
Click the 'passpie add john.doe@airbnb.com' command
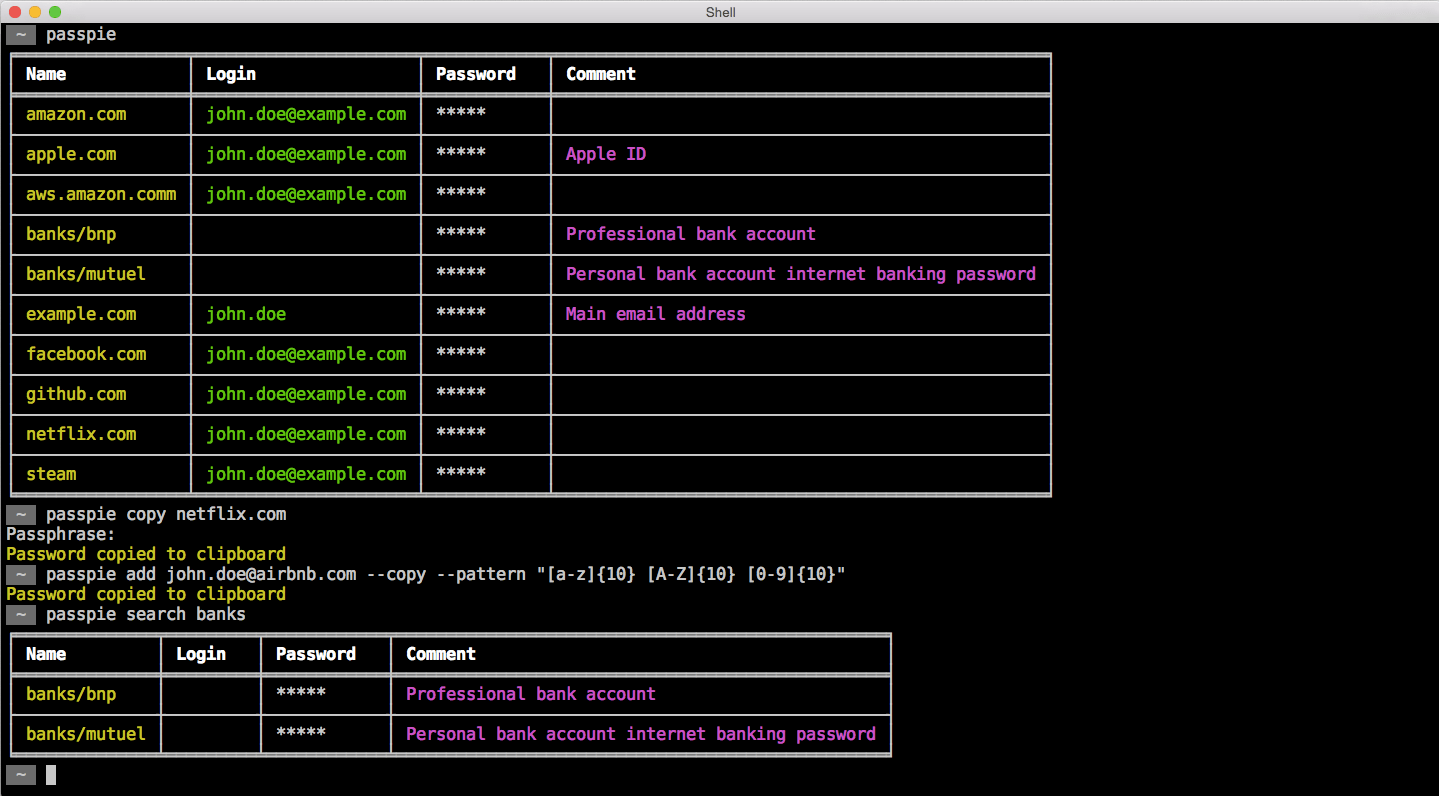(446, 574)
